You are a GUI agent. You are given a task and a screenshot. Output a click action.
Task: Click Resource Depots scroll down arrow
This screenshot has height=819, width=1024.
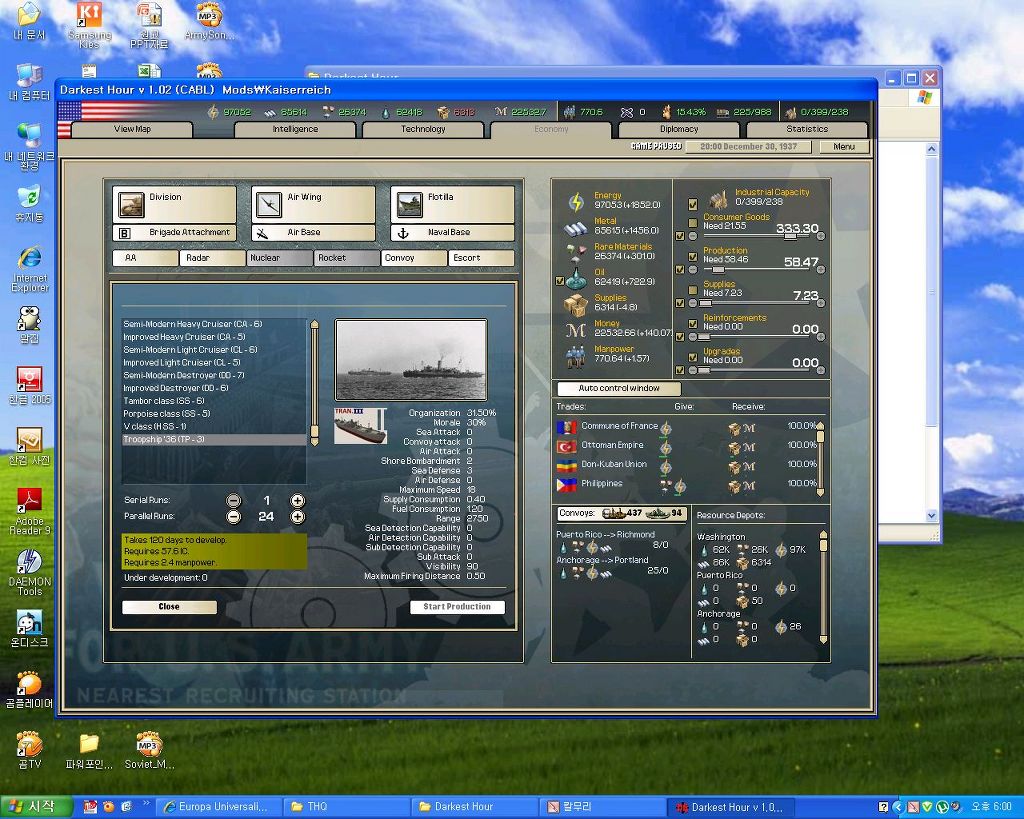[824, 640]
